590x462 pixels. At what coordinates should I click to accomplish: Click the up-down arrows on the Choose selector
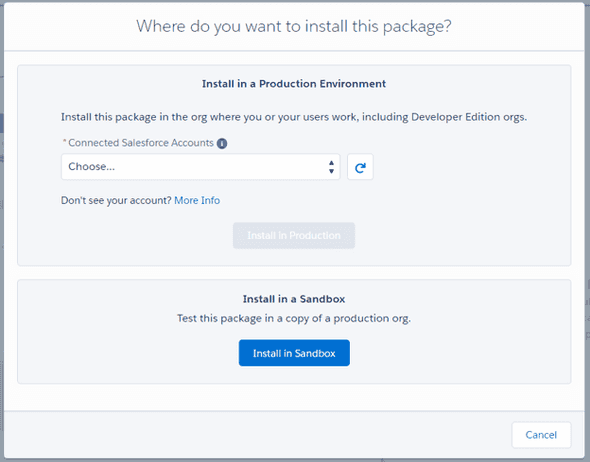(331, 167)
